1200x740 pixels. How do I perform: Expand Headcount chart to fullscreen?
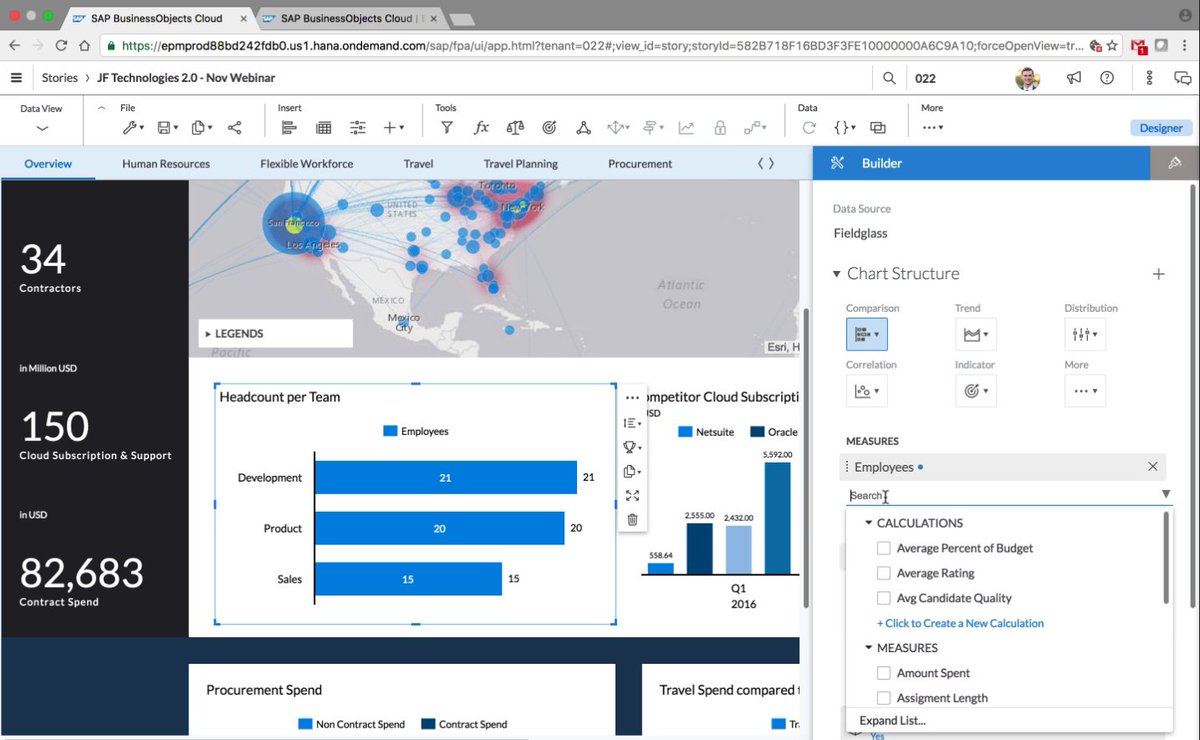632,495
